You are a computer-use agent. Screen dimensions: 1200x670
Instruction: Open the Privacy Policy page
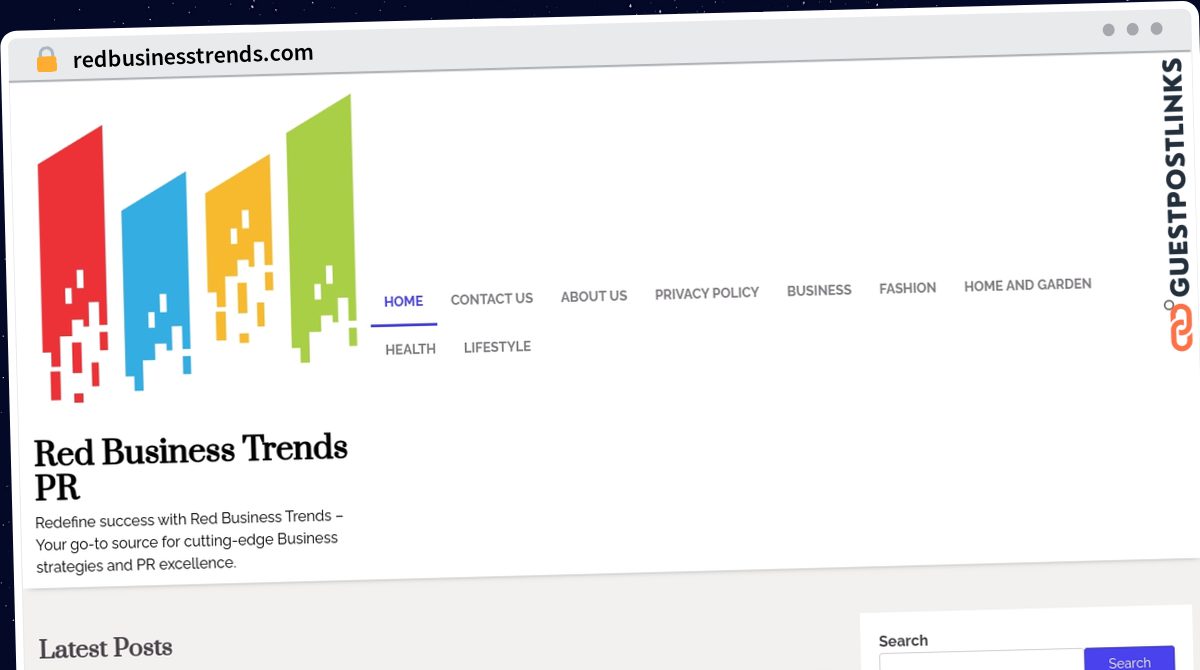click(x=707, y=293)
